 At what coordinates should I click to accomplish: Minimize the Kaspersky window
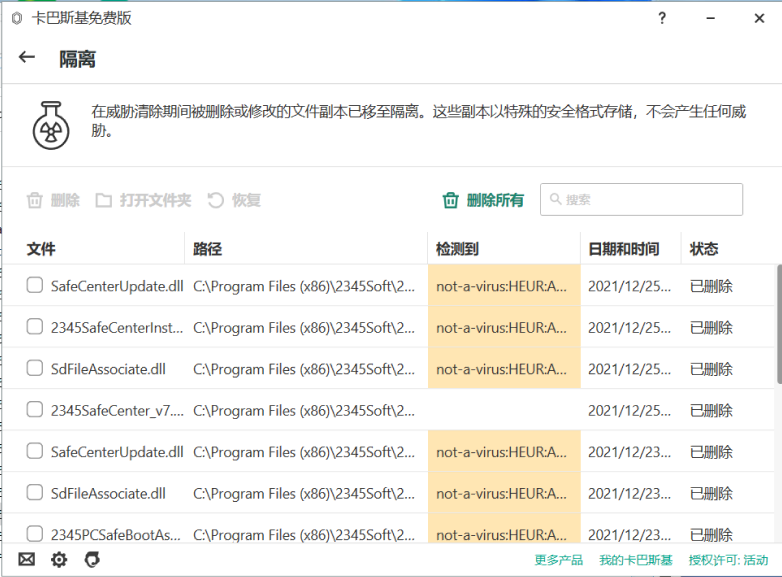[x=711, y=18]
